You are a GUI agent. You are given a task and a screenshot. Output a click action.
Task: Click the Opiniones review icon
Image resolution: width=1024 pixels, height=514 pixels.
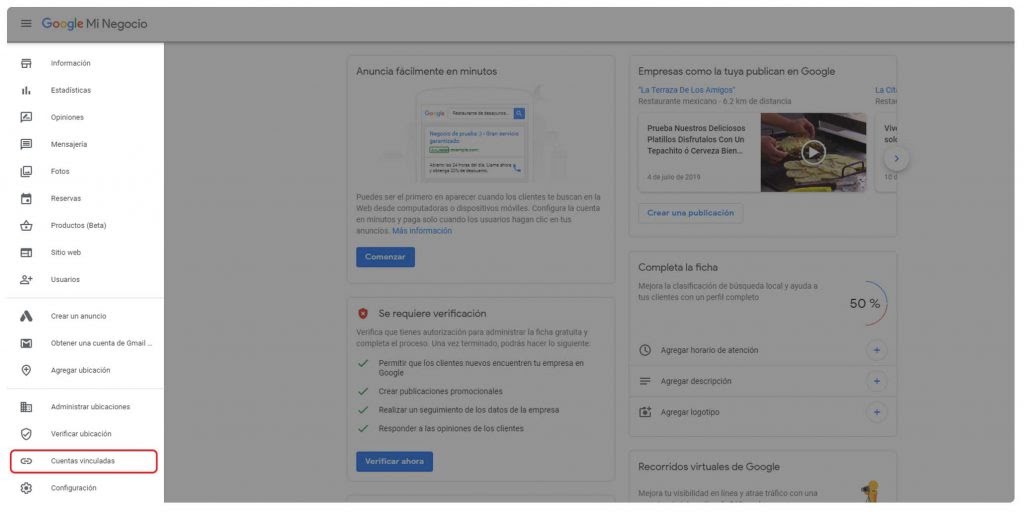[x=26, y=118]
